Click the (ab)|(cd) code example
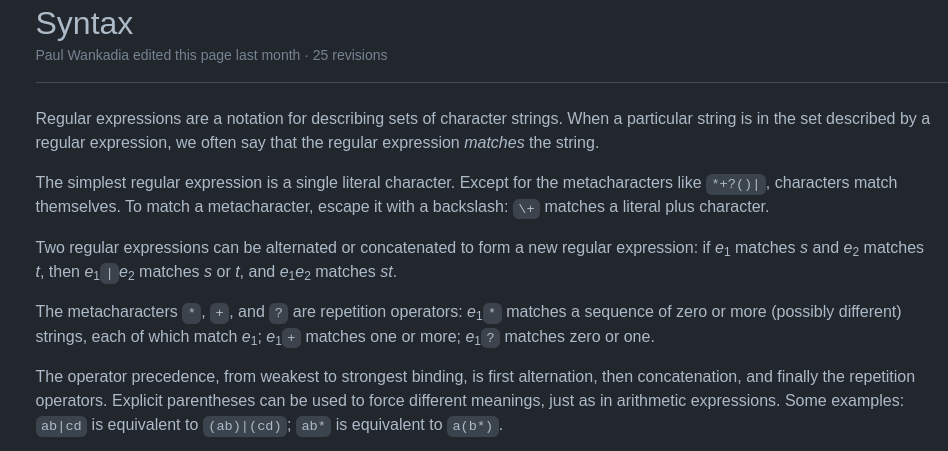 tap(245, 426)
